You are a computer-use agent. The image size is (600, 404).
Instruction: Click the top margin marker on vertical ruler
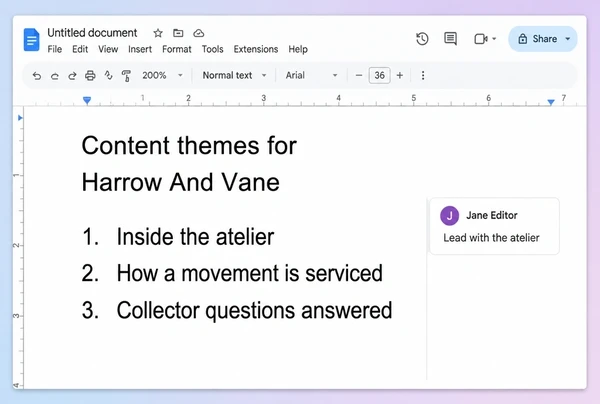(20, 118)
